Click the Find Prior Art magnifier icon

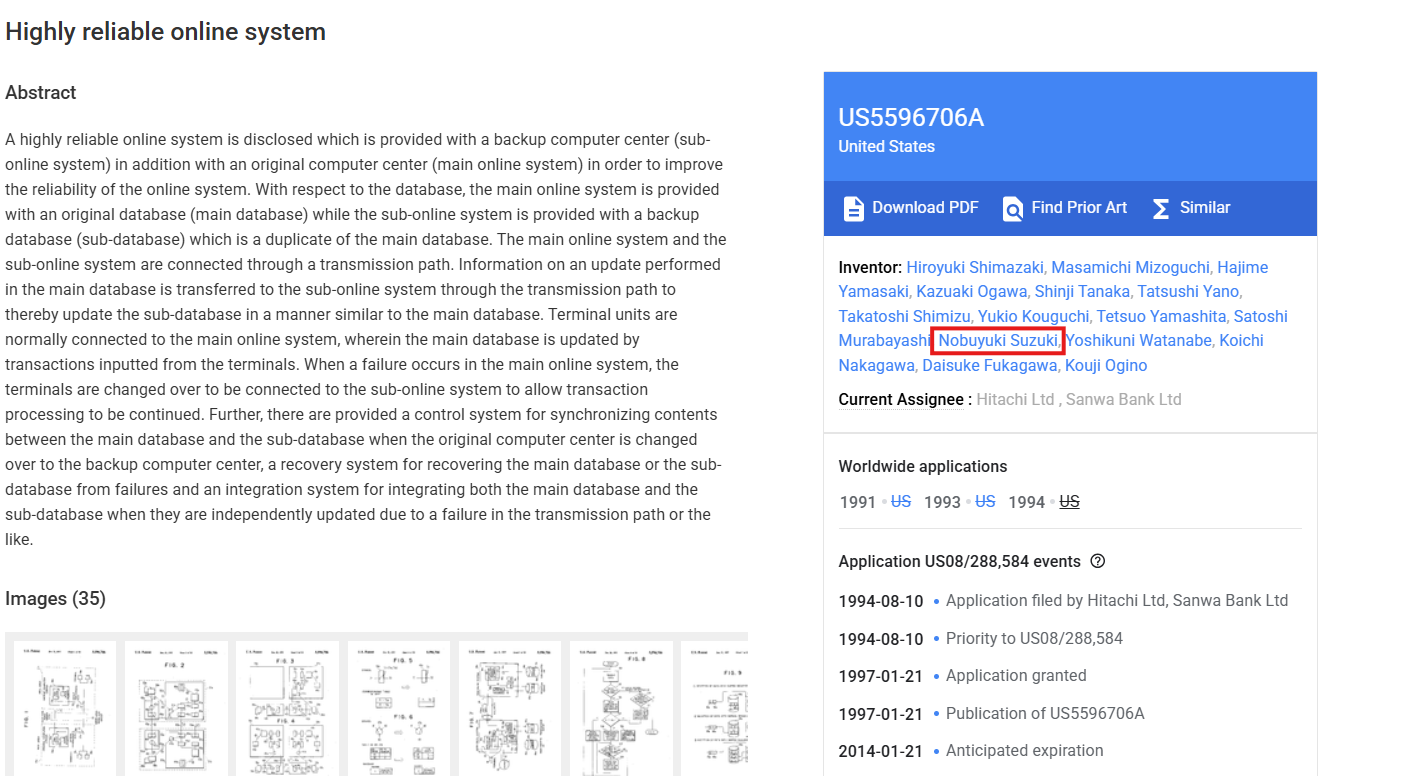[1013, 208]
